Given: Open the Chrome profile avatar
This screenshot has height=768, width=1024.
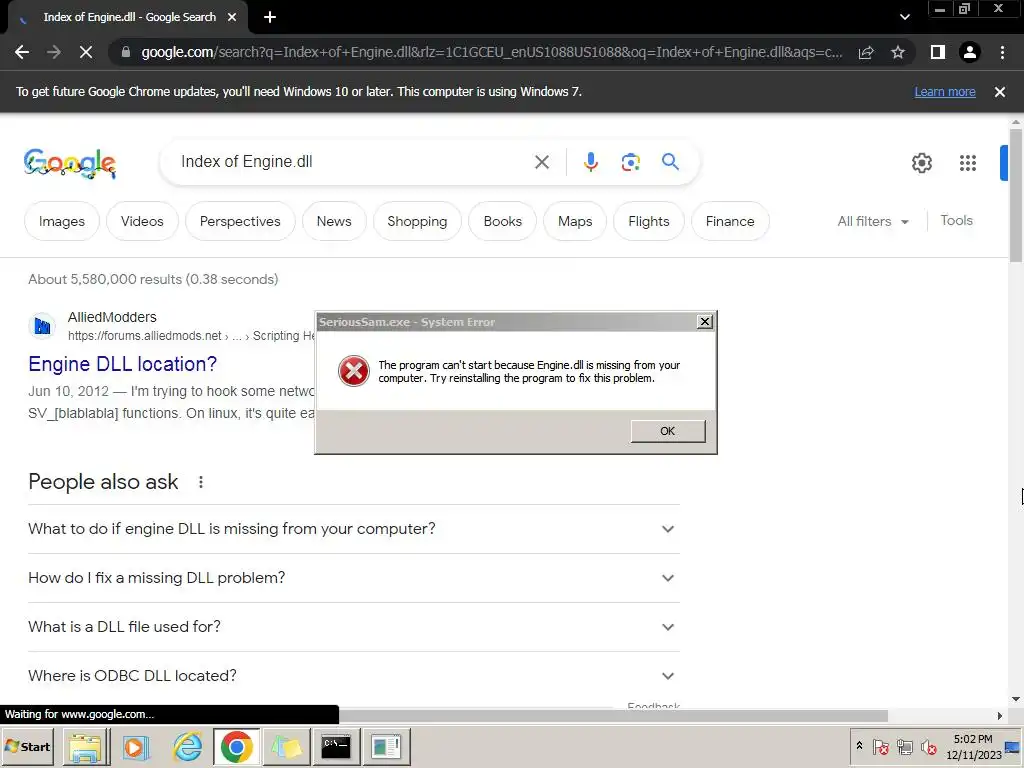Looking at the screenshot, I should point(970,52).
